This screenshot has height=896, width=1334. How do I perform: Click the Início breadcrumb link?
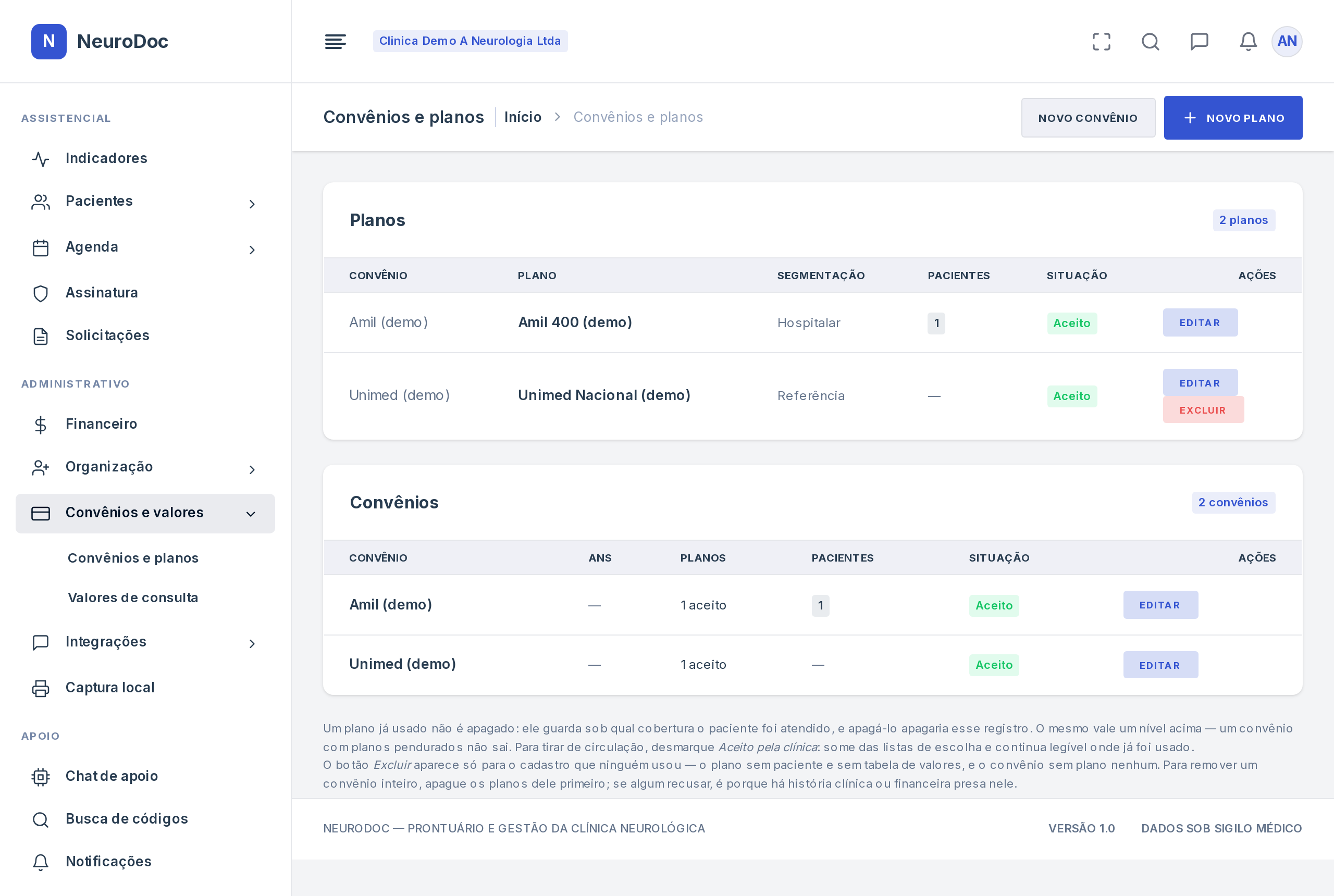[x=523, y=117]
